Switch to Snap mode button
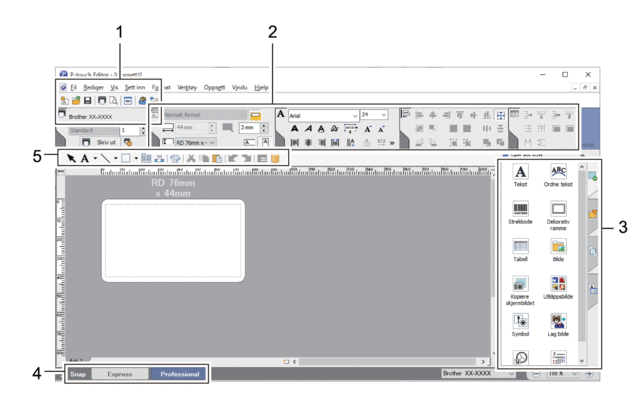 pyautogui.click(x=78, y=374)
